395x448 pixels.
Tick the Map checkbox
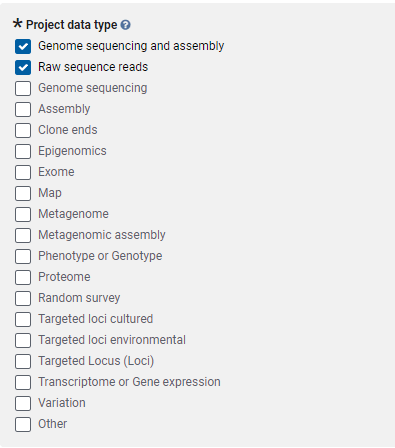23,193
